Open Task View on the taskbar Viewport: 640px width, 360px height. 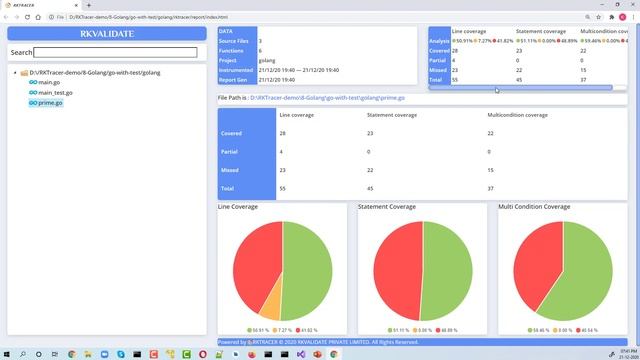pyautogui.click(x=55, y=354)
